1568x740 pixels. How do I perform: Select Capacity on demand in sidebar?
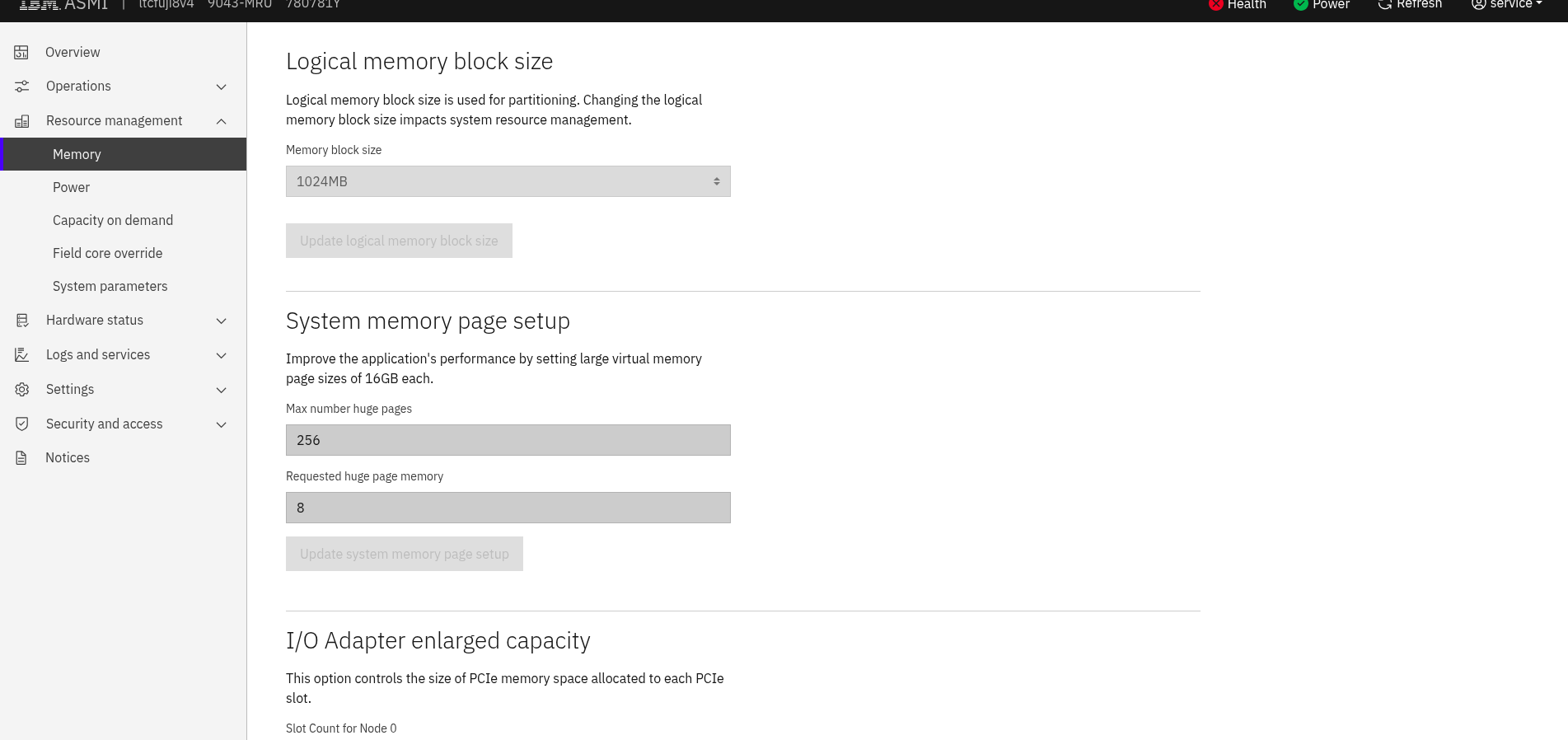(x=113, y=220)
